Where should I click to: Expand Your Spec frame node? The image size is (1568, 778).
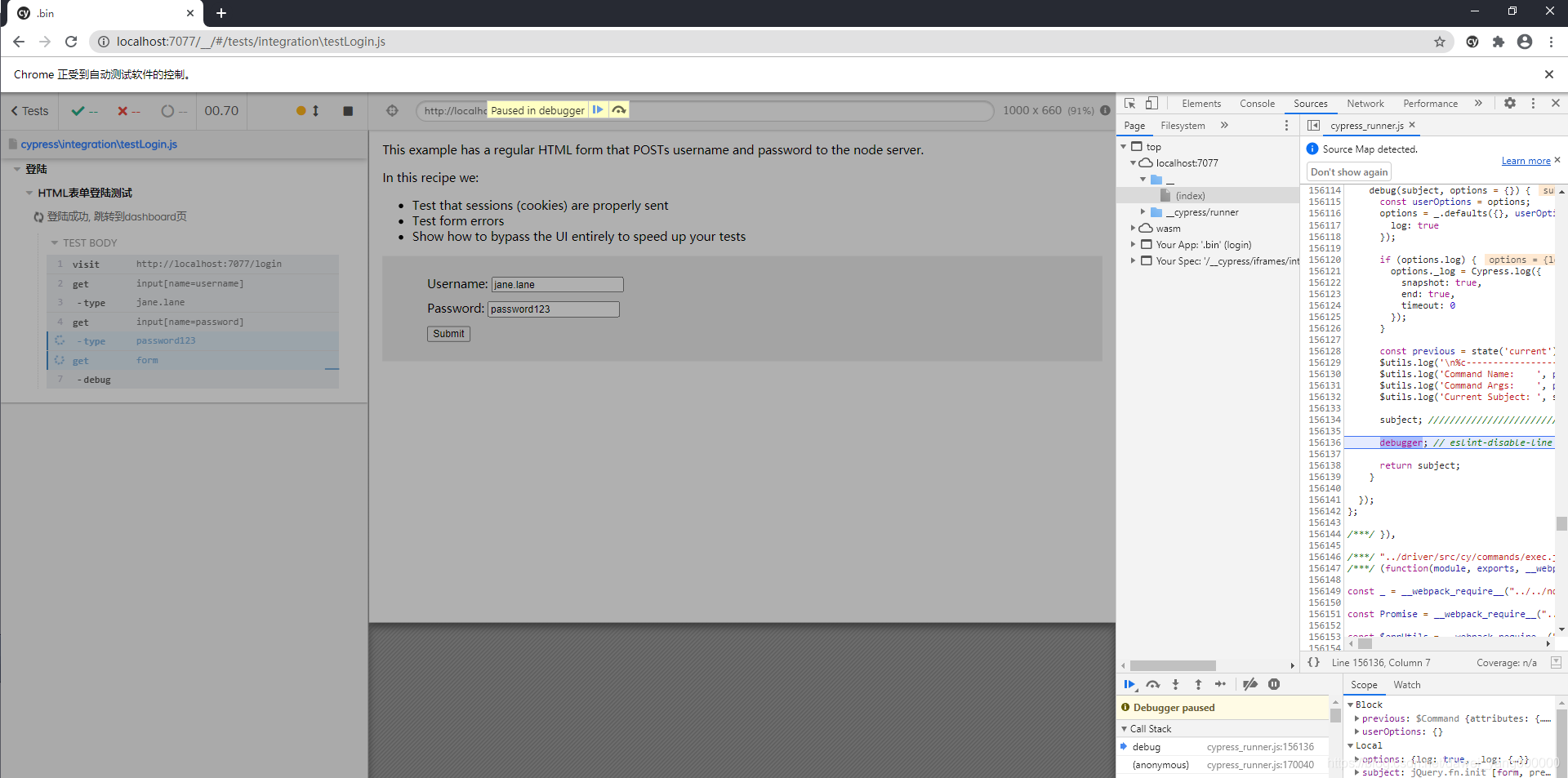pos(1134,261)
